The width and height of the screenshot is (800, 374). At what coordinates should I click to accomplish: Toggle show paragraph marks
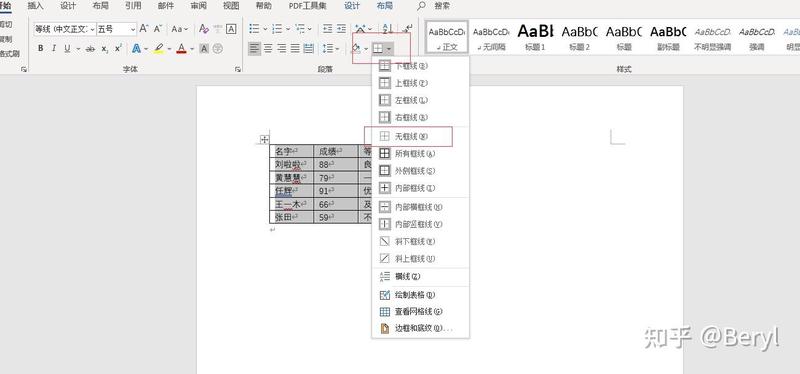click(x=408, y=29)
